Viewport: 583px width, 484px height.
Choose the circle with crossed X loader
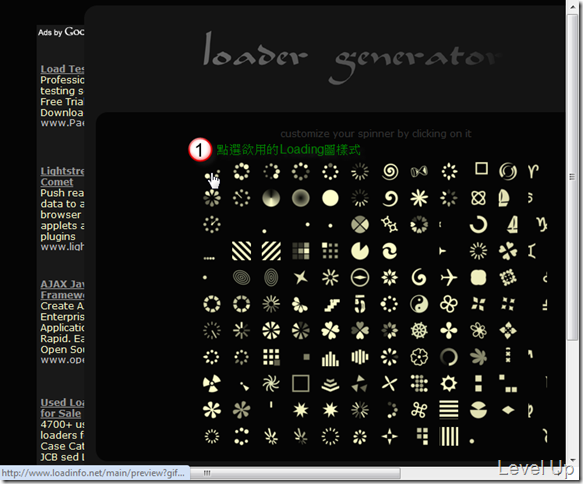[360, 225]
